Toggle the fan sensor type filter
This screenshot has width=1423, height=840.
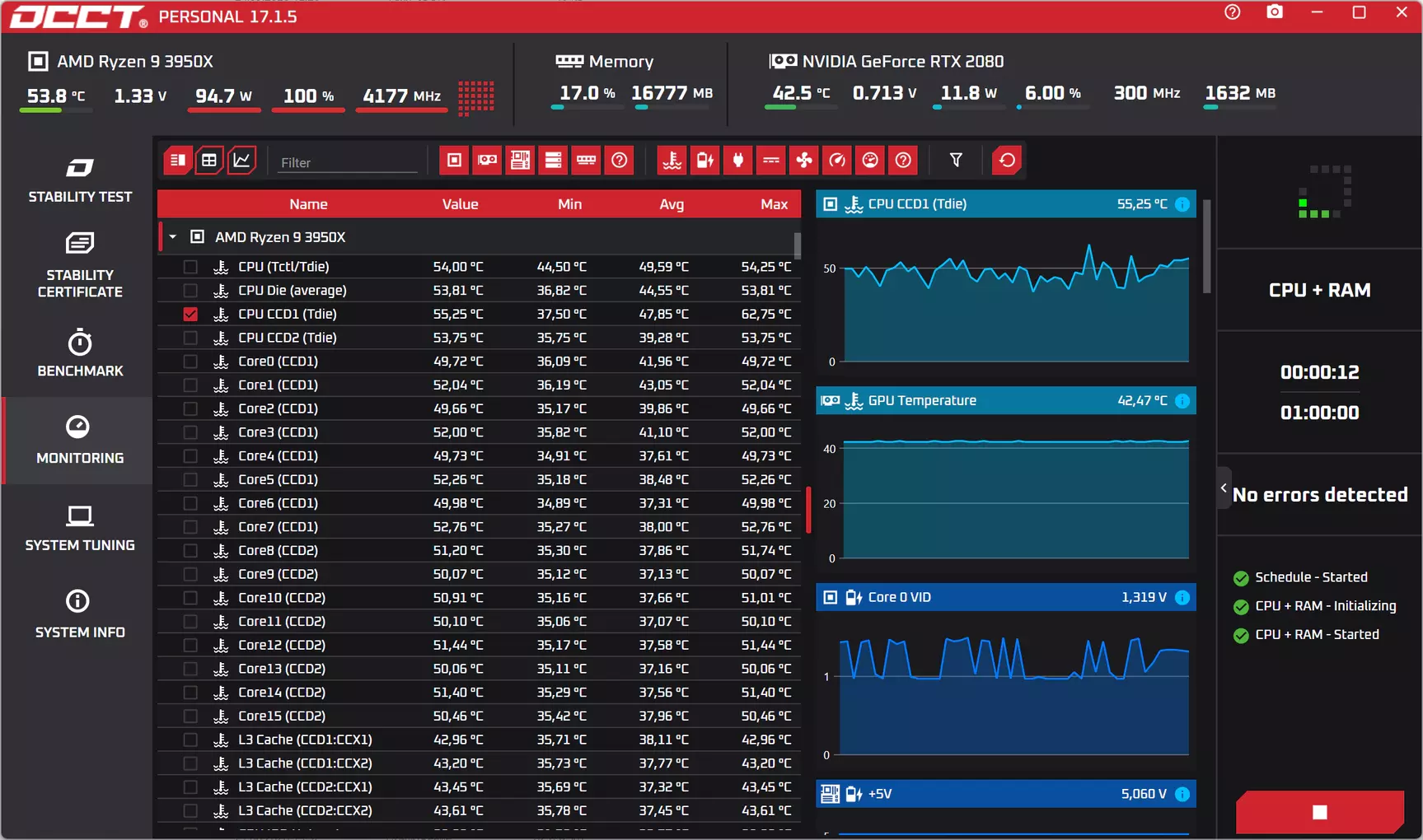[804, 161]
